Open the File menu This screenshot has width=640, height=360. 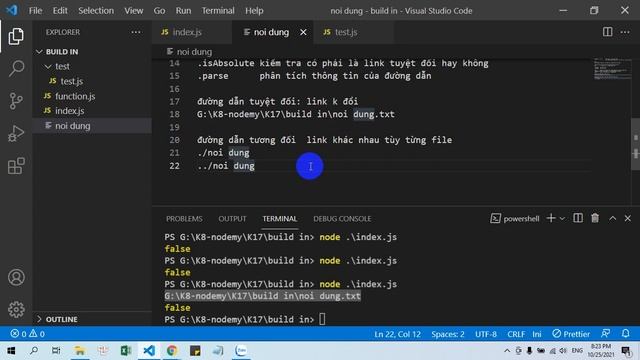36,11
